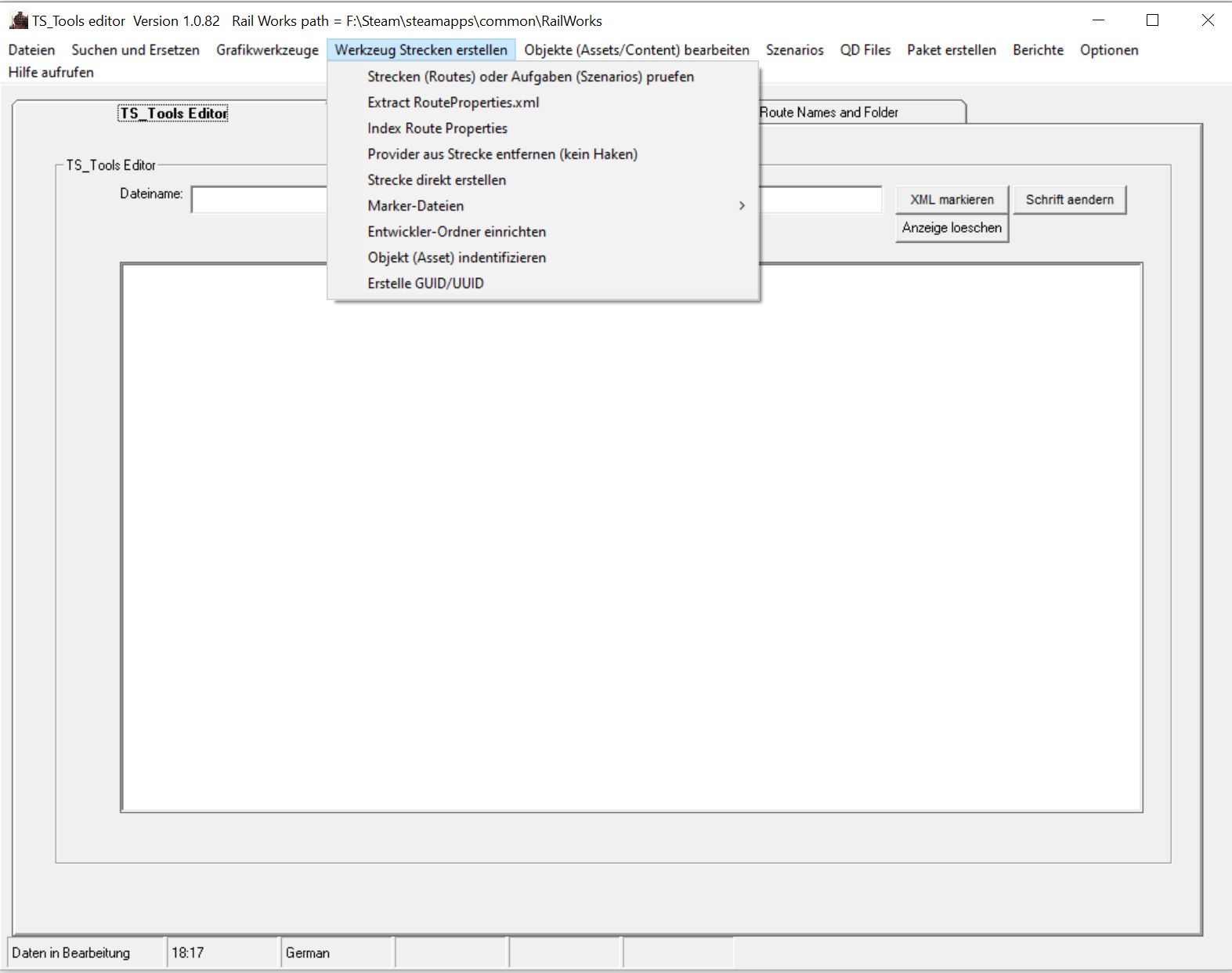Open the Optionen menu
Screen dimensions: 1232x973
pyautogui.click(x=1108, y=50)
